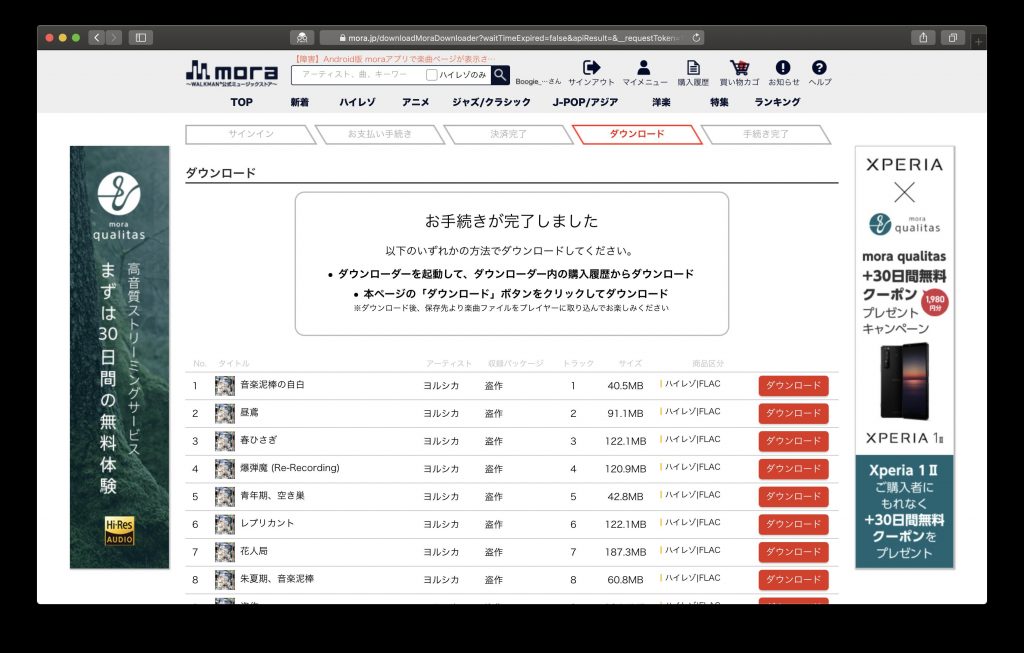Download track レプリカント
The width and height of the screenshot is (1024, 653).
pos(793,524)
